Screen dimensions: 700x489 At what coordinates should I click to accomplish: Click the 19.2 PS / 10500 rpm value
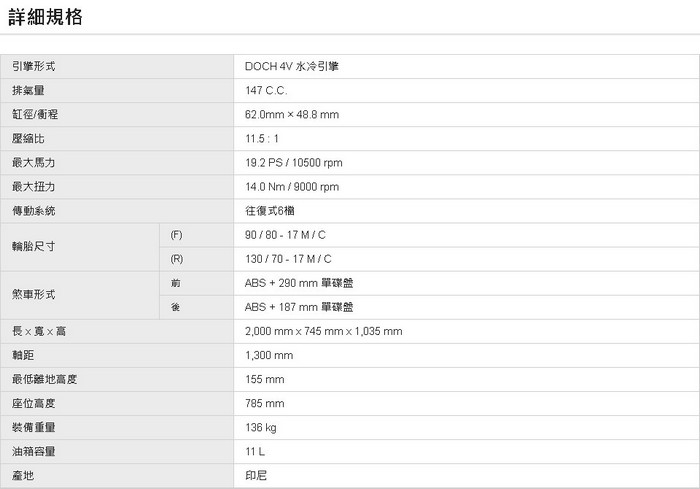(294, 163)
